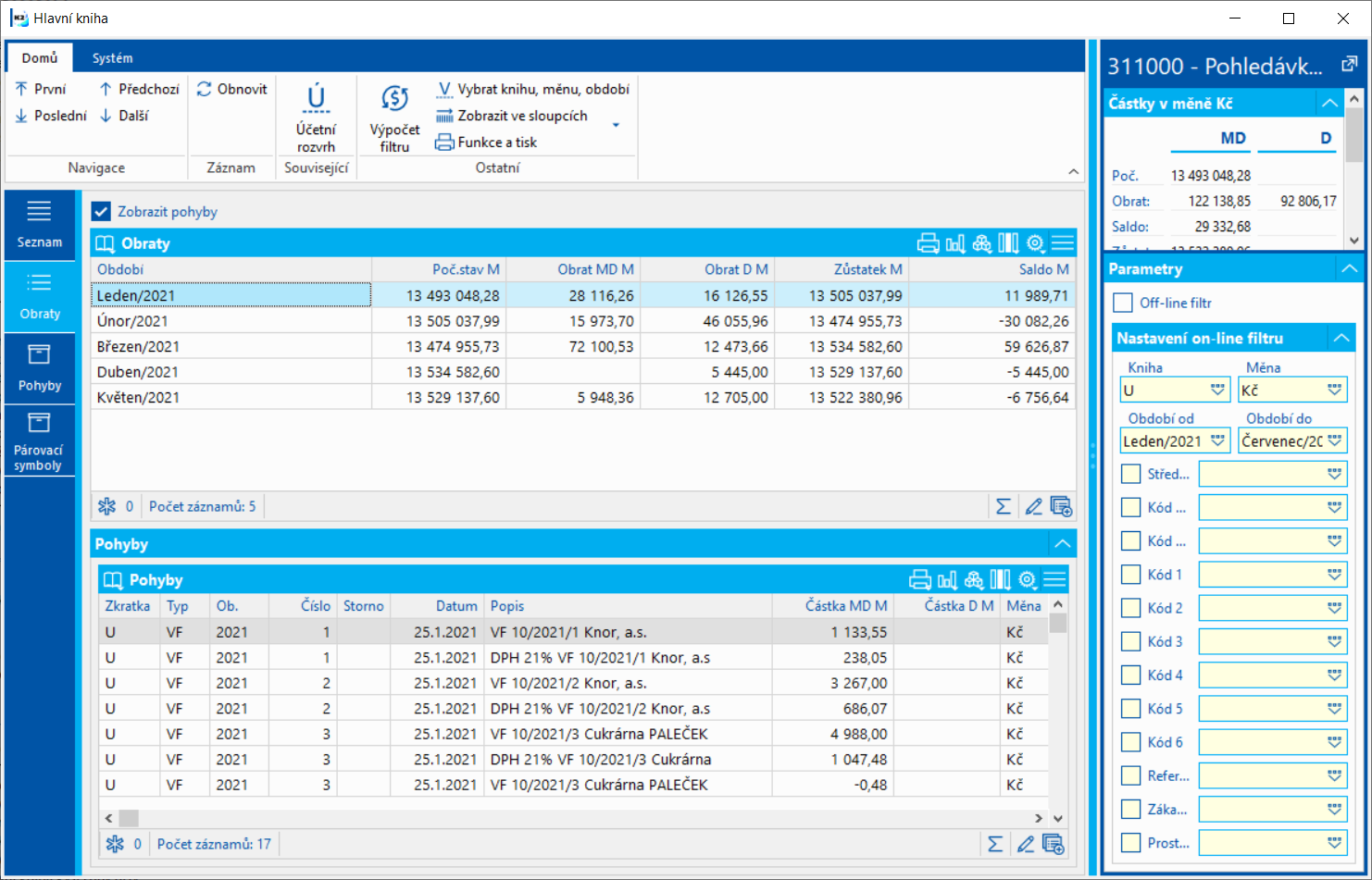1372x880 pixels.
Task: Open the chart icon in Obraty header
Action: click(955, 243)
